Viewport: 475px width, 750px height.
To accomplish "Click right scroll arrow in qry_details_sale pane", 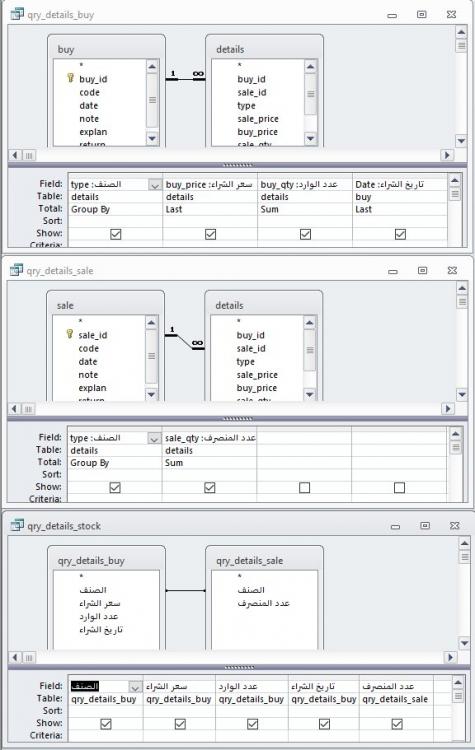I will tap(448, 409).
